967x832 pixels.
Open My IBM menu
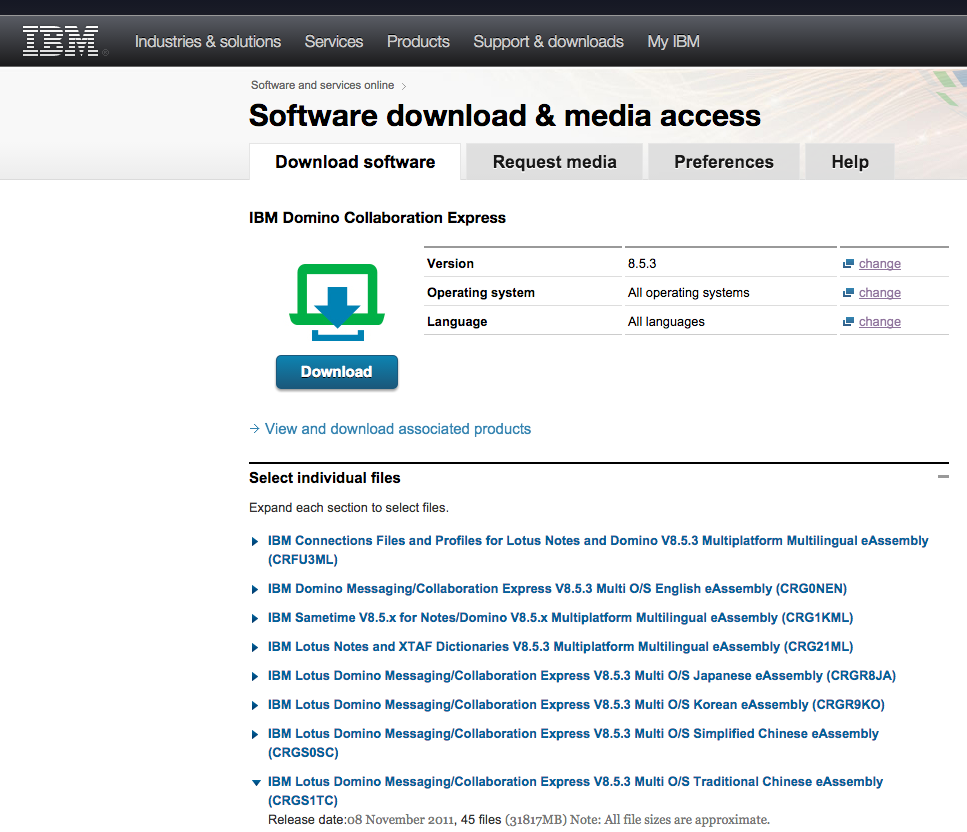(673, 41)
